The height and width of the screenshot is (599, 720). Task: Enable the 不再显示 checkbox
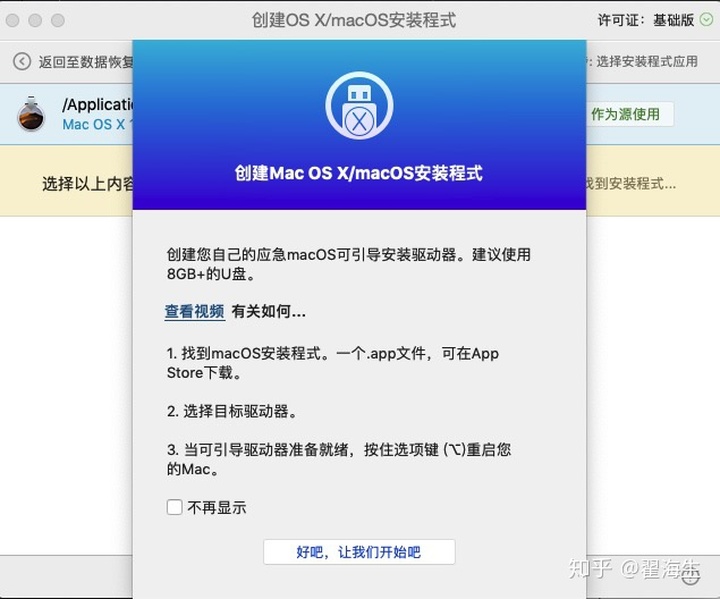coord(174,507)
